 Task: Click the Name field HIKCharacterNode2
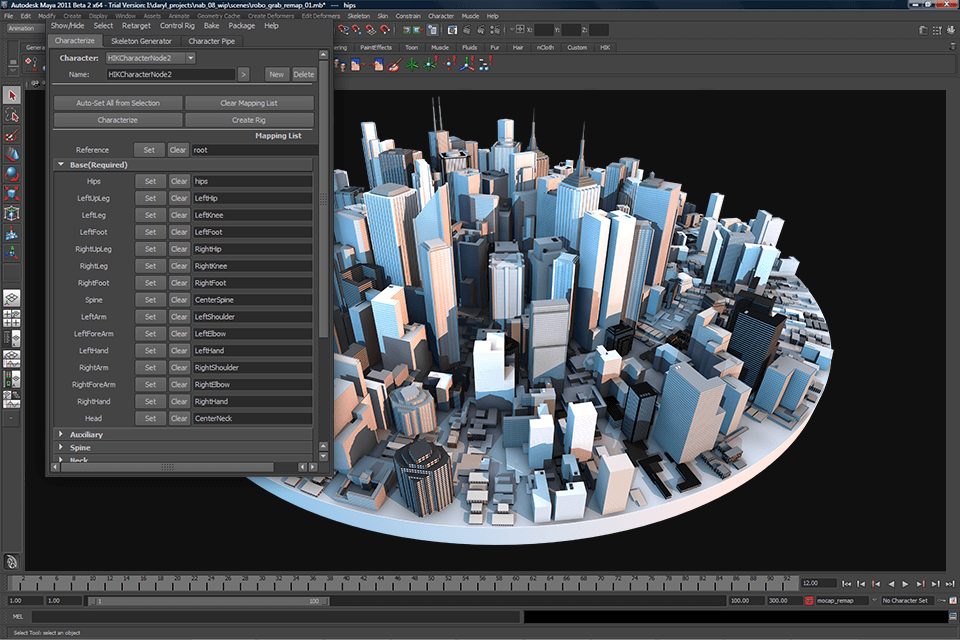coord(171,74)
